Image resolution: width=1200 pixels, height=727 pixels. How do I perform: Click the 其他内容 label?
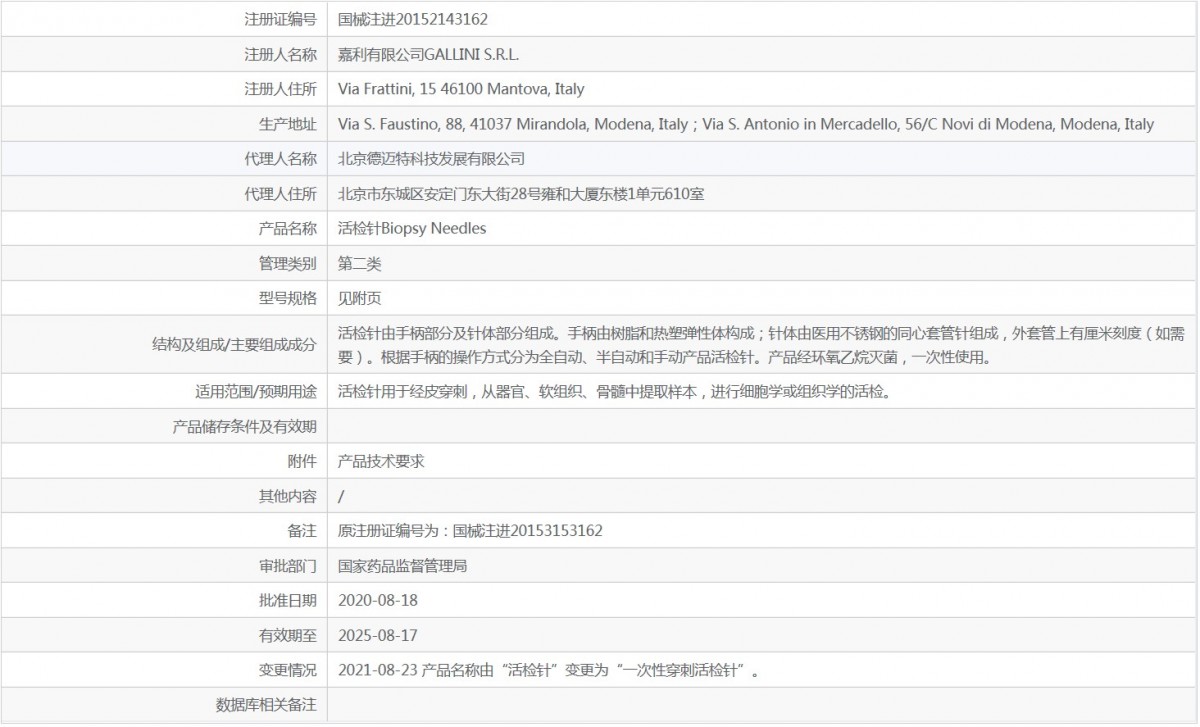[287, 496]
